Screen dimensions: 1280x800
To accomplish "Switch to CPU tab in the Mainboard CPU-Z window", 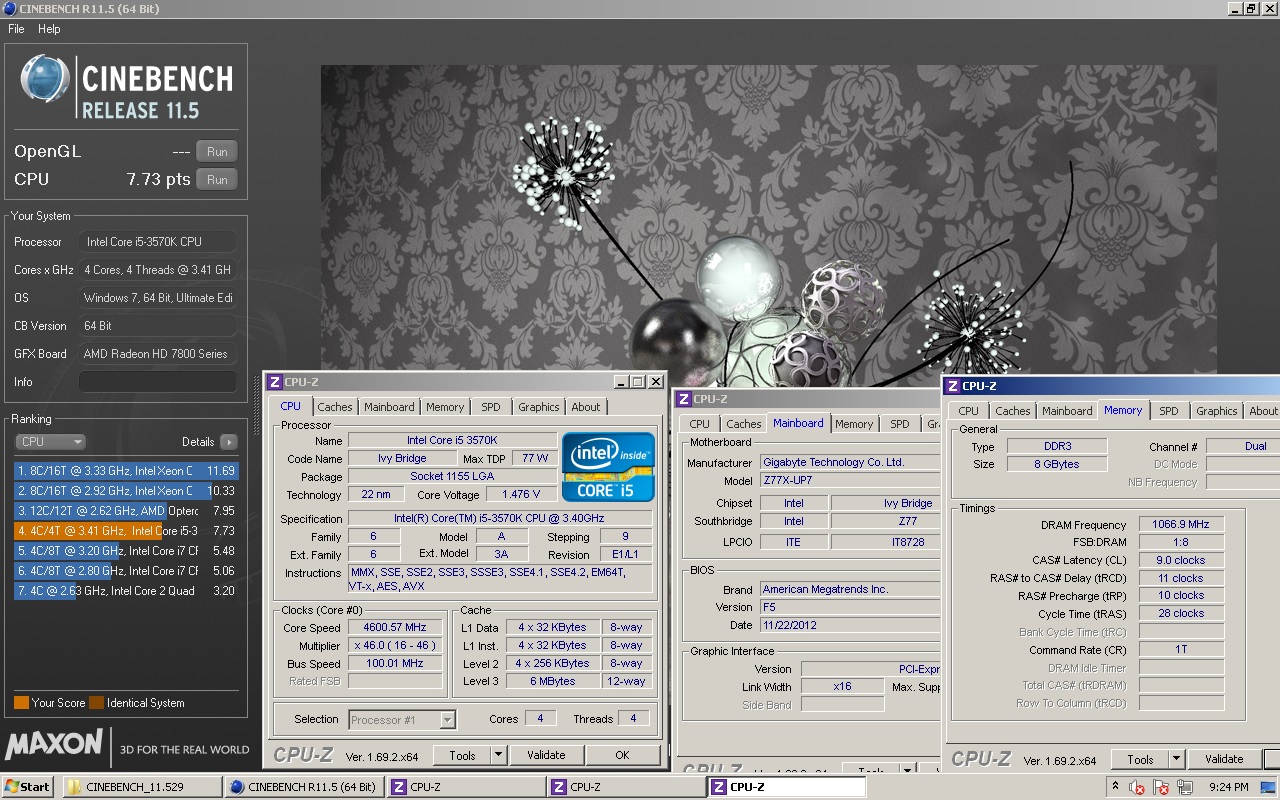I will 700,424.
